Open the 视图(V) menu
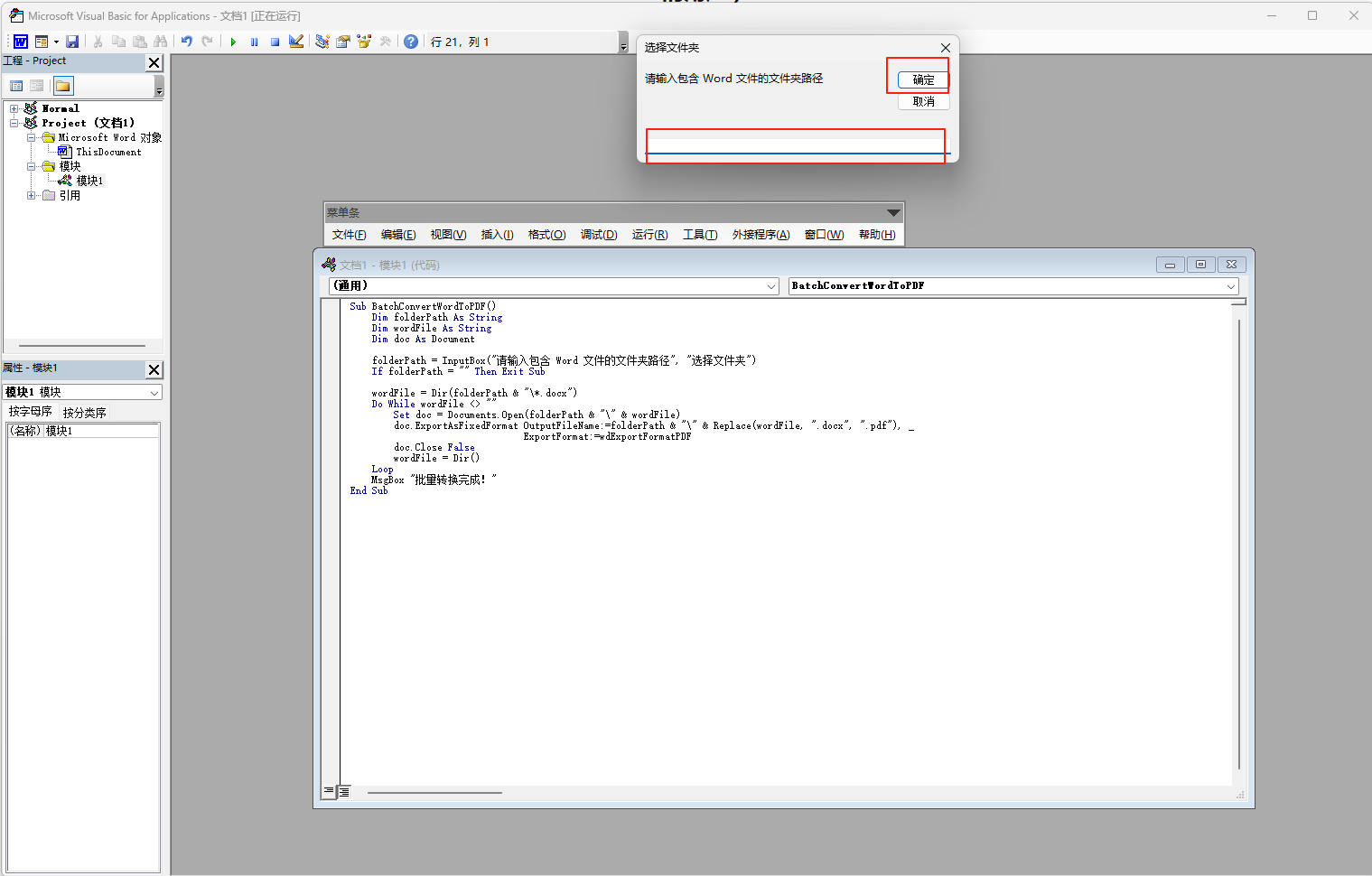 (448, 235)
